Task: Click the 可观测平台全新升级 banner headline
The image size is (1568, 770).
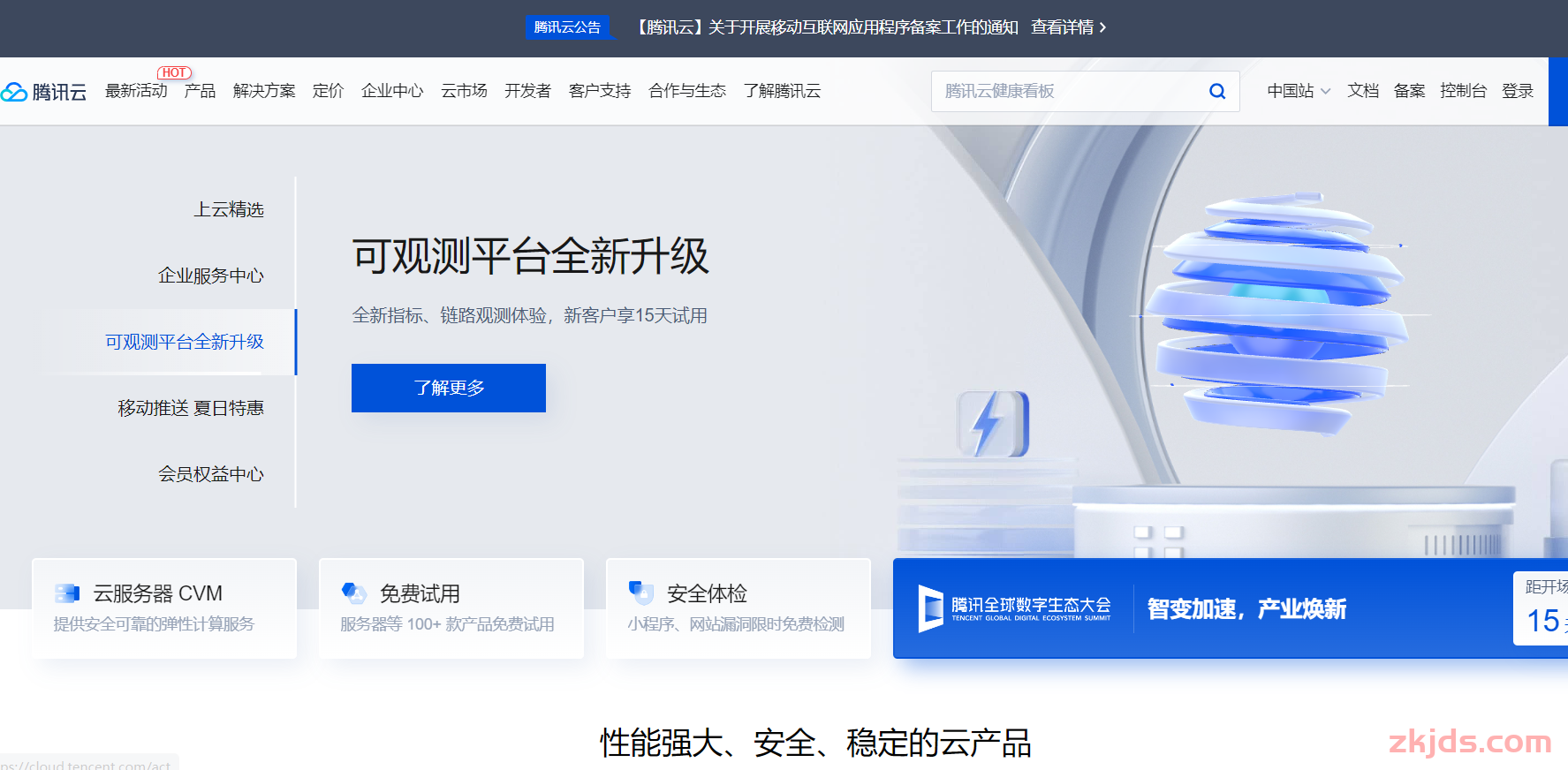Action: (x=531, y=256)
